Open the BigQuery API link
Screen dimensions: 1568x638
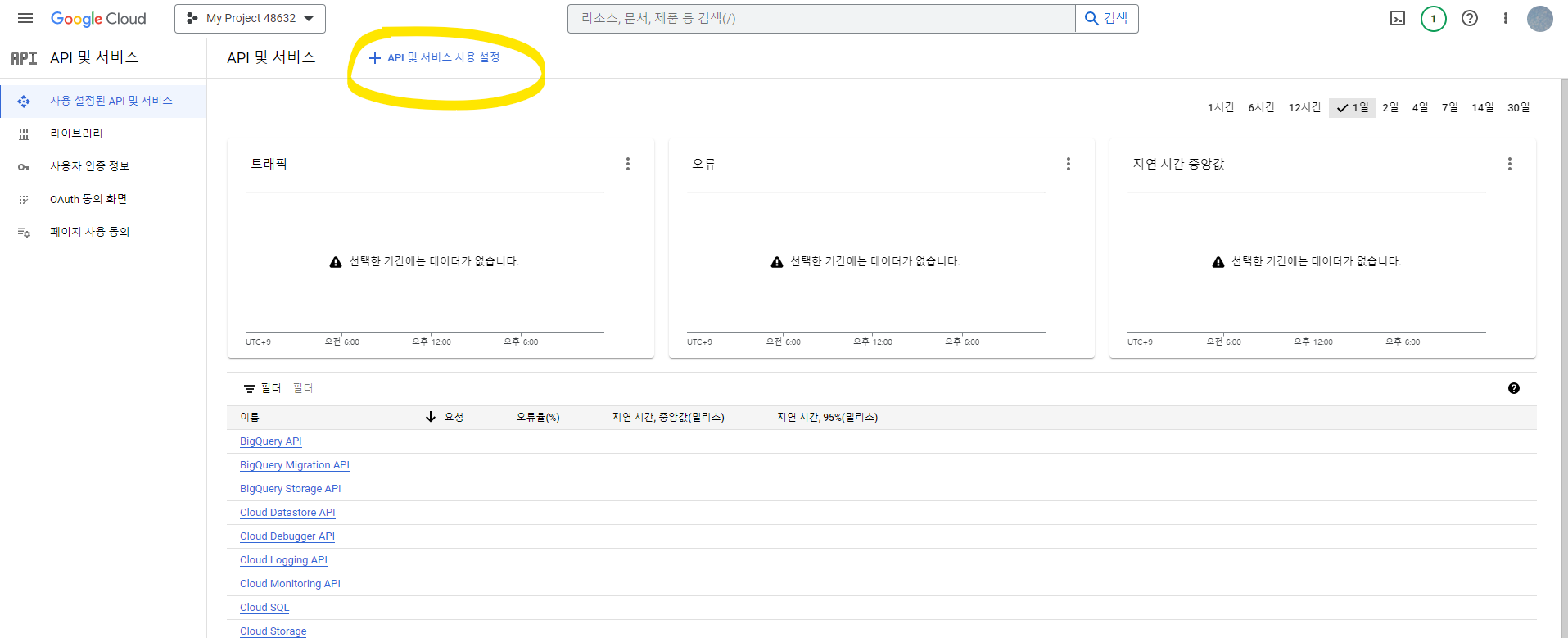[271, 441]
